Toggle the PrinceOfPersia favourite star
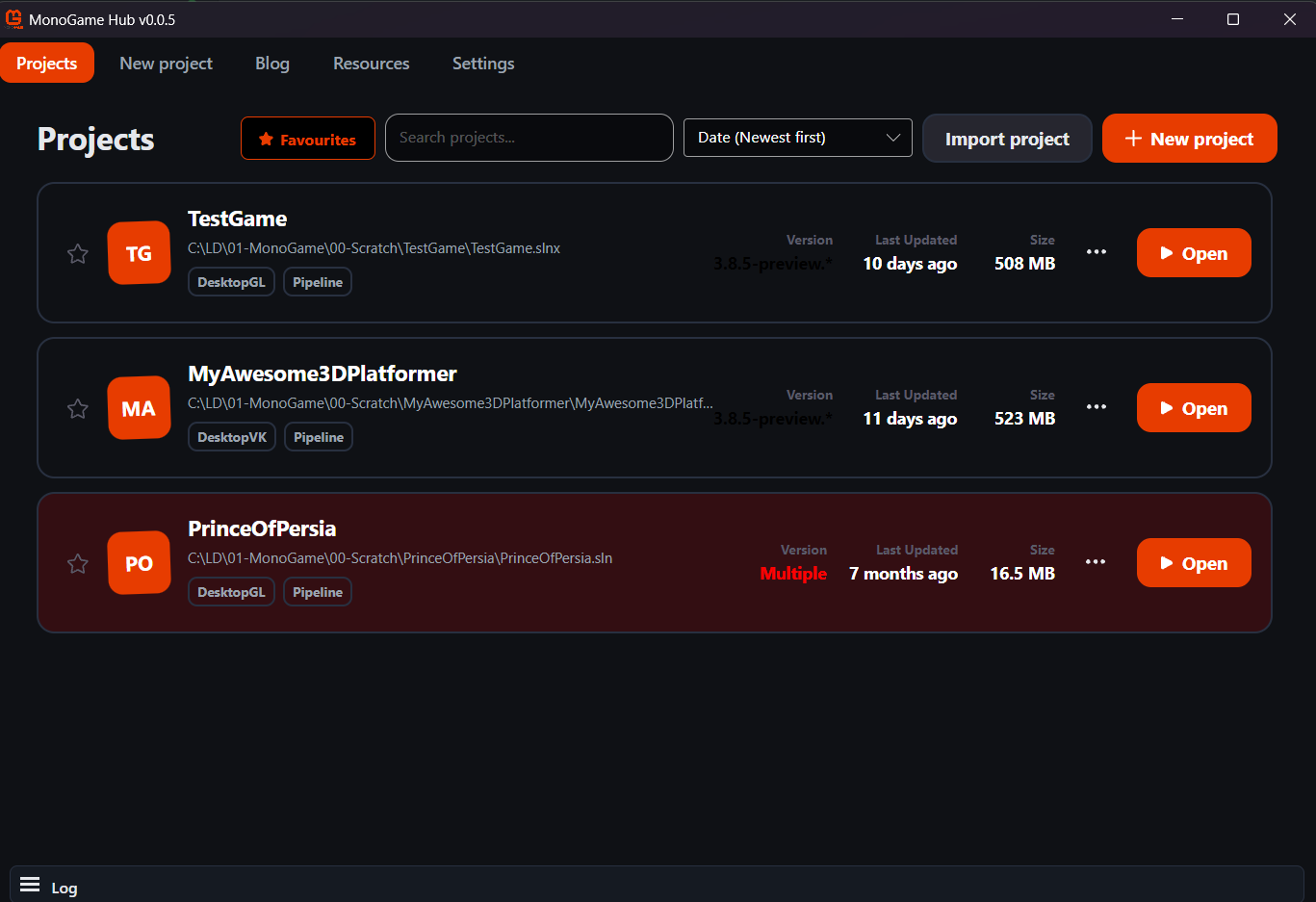The image size is (1316, 902). coord(78,564)
